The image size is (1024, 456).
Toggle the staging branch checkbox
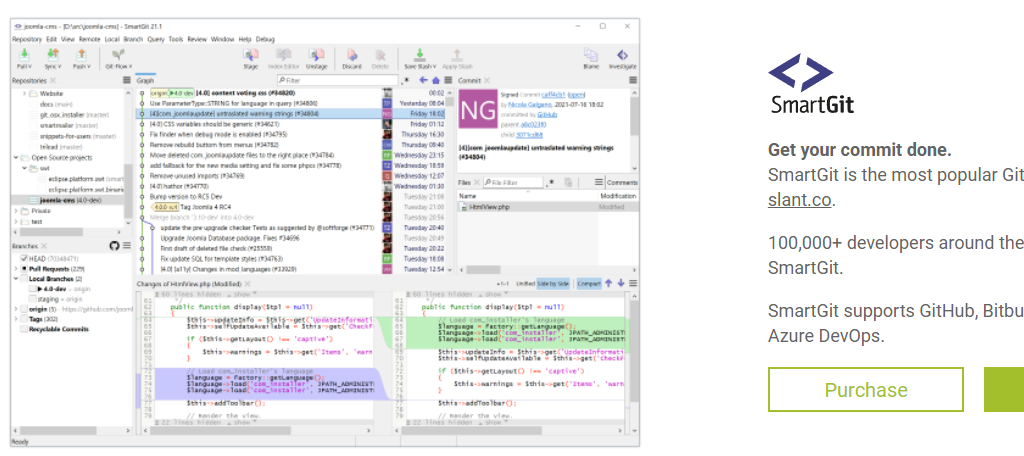(x=32, y=299)
